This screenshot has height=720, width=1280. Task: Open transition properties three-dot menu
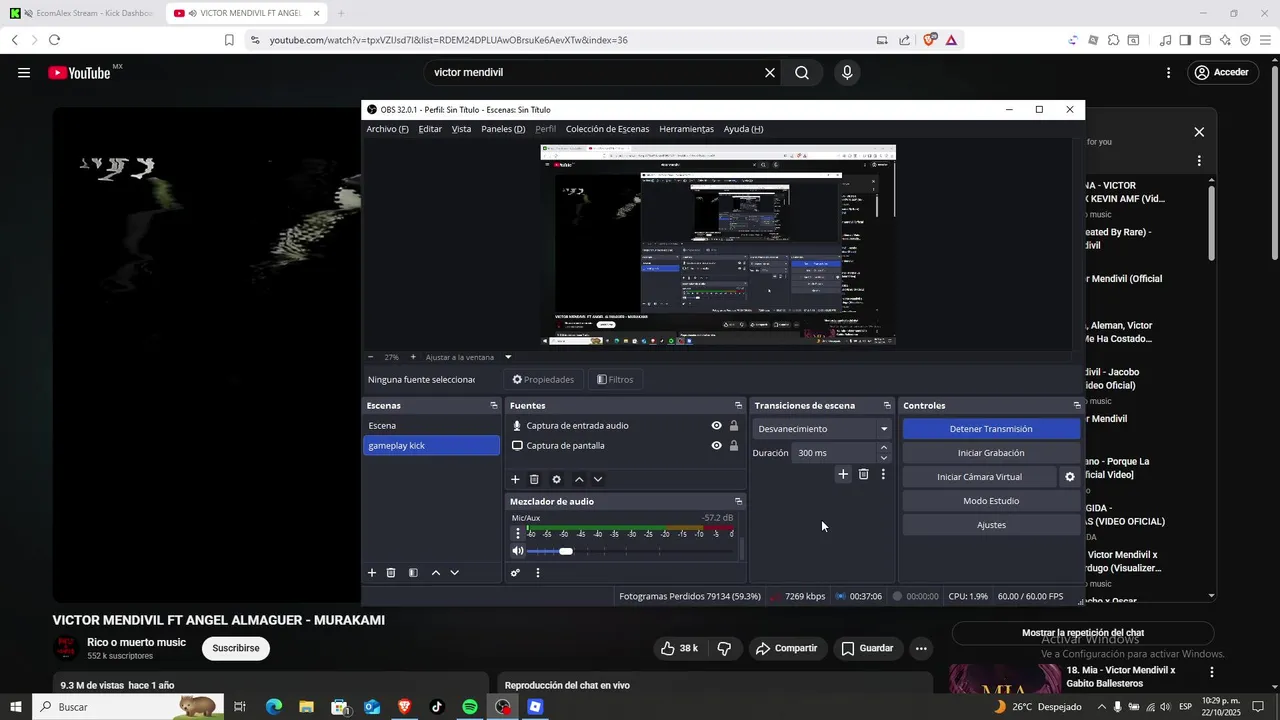pos(883,474)
